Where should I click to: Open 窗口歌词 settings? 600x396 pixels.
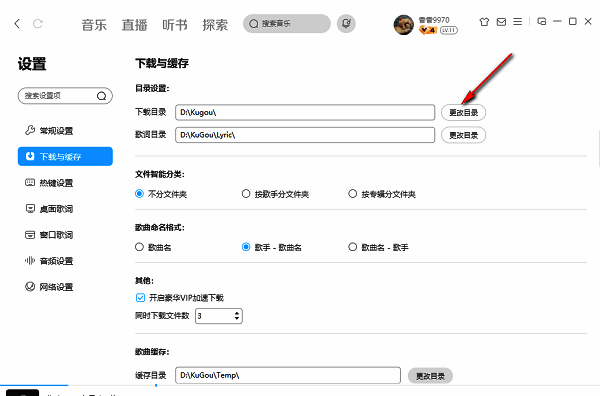[x=49, y=235]
